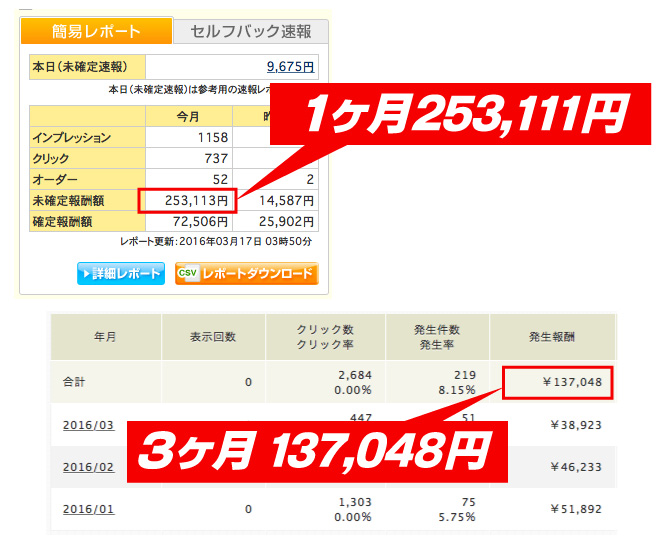Click the レポートダウンロード button
The height and width of the screenshot is (547, 662).
[246, 273]
